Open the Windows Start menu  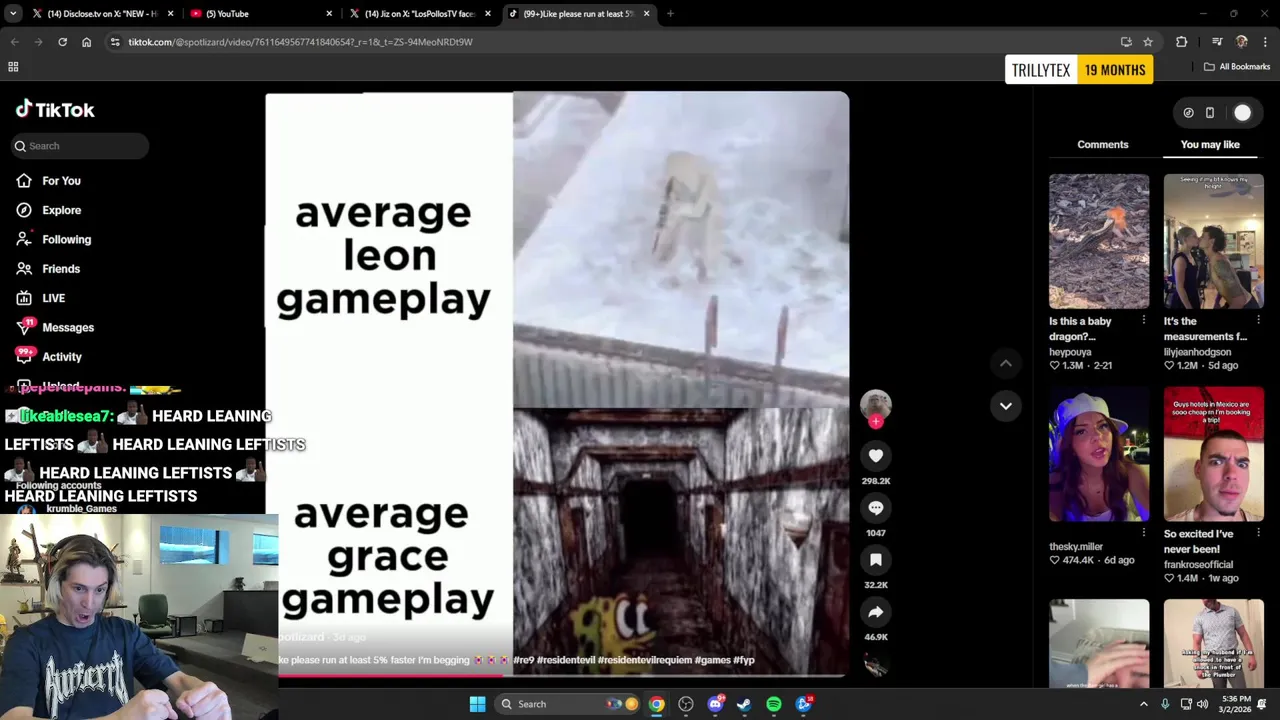(x=477, y=704)
